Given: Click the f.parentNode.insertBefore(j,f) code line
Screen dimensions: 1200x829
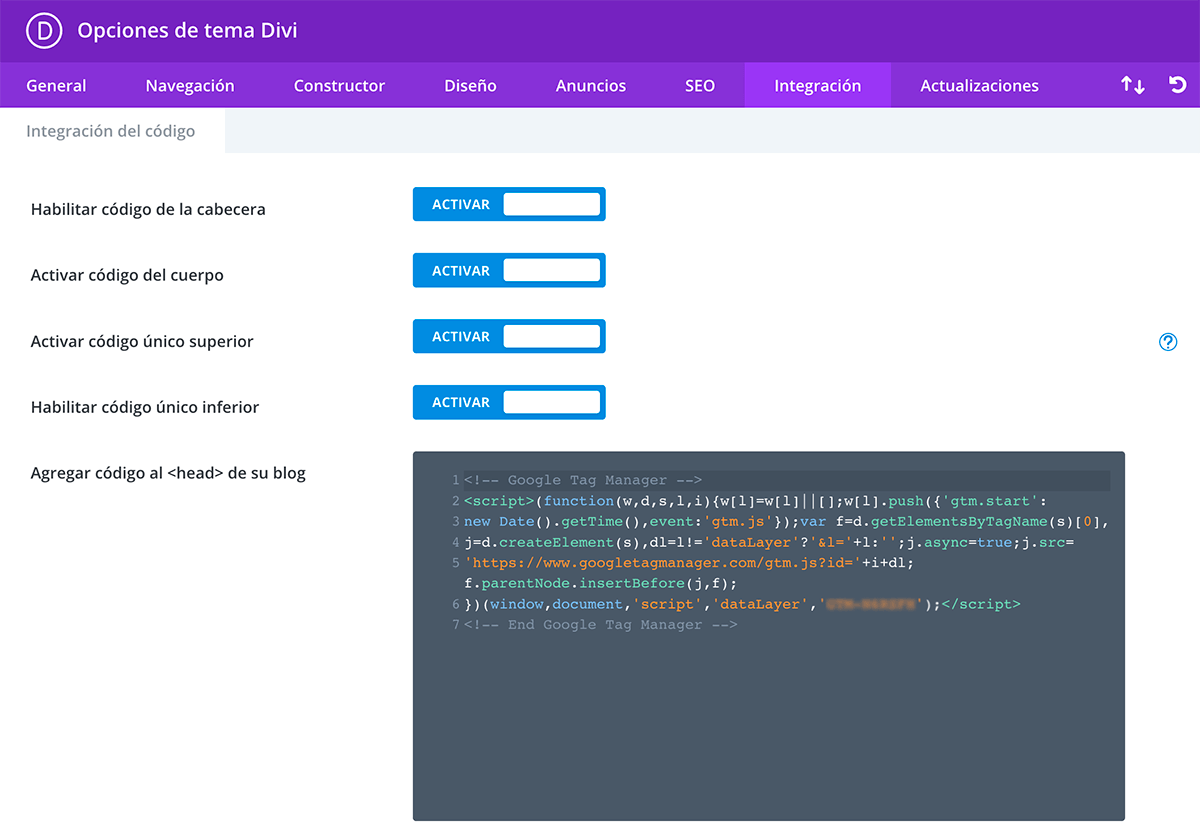Looking at the screenshot, I should pos(600,583).
